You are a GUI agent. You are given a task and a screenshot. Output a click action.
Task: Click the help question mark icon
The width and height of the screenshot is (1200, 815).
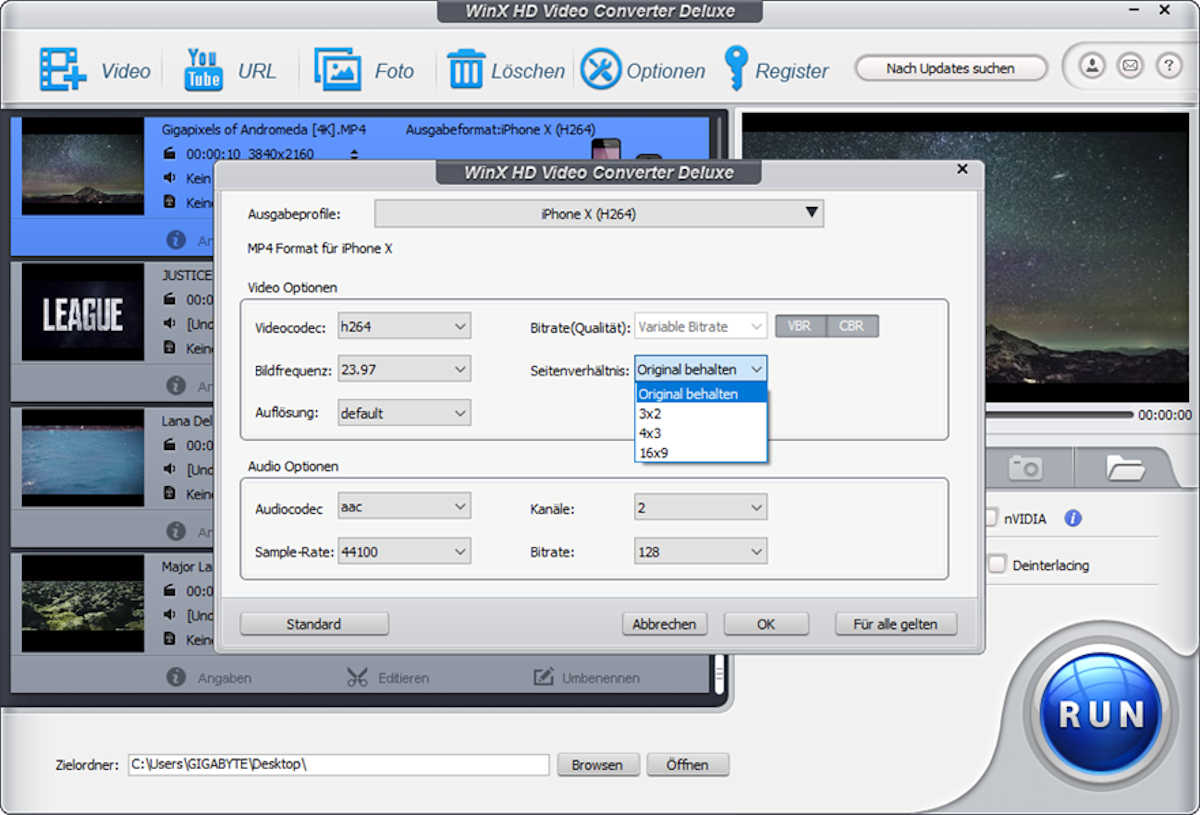(1168, 67)
